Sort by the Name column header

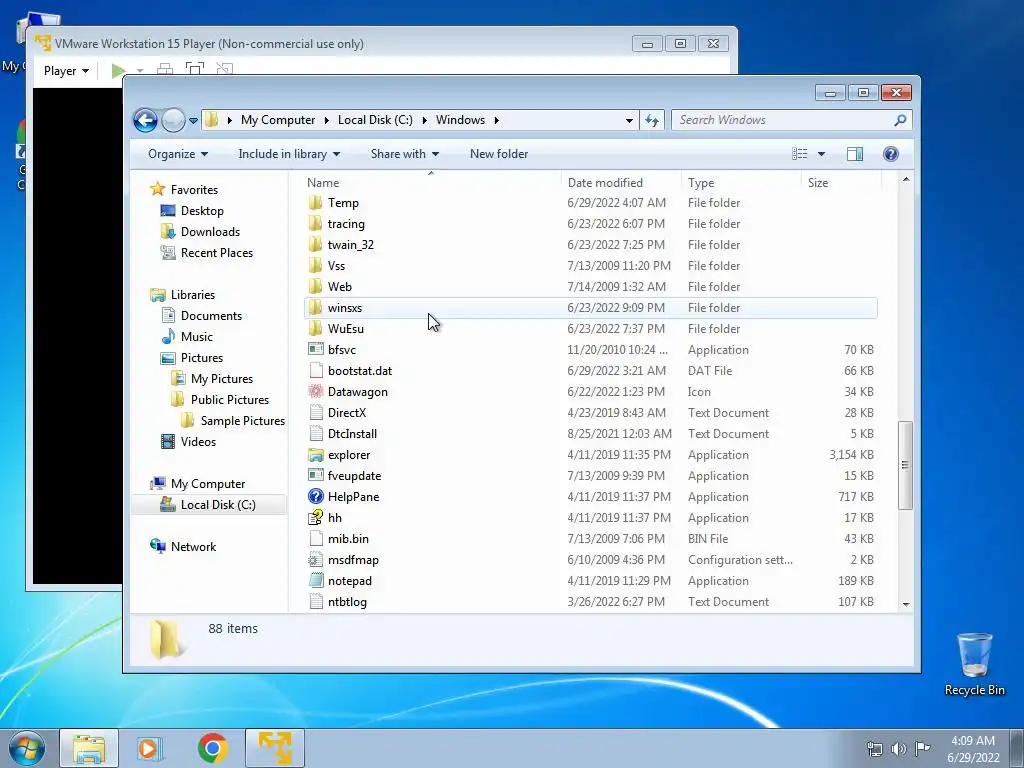click(431, 183)
